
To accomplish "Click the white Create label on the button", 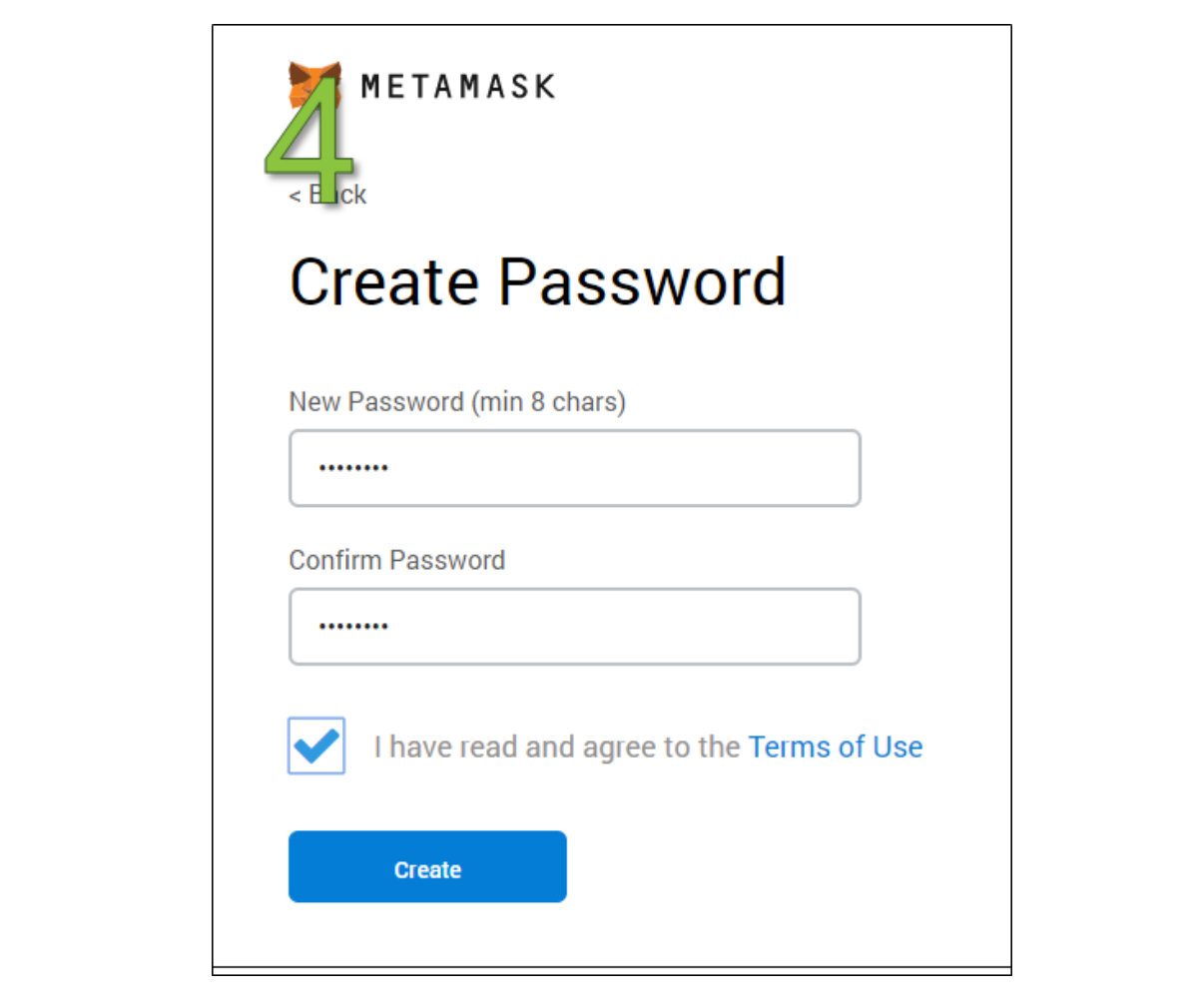I will pyautogui.click(x=427, y=870).
